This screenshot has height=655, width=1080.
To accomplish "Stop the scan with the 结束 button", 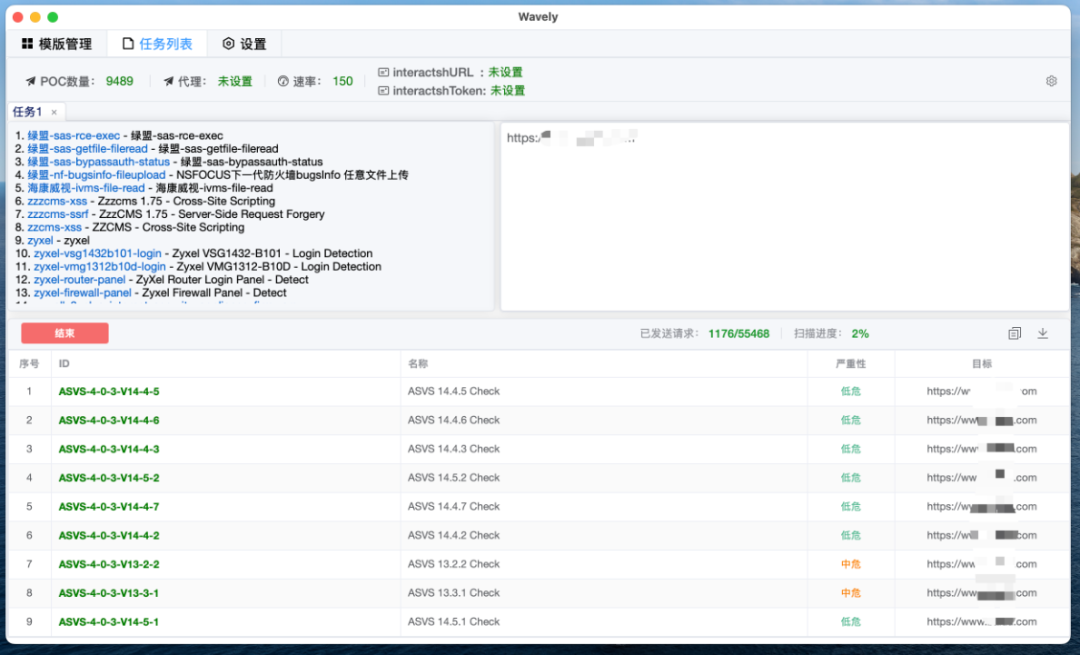I will click(65, 333).
